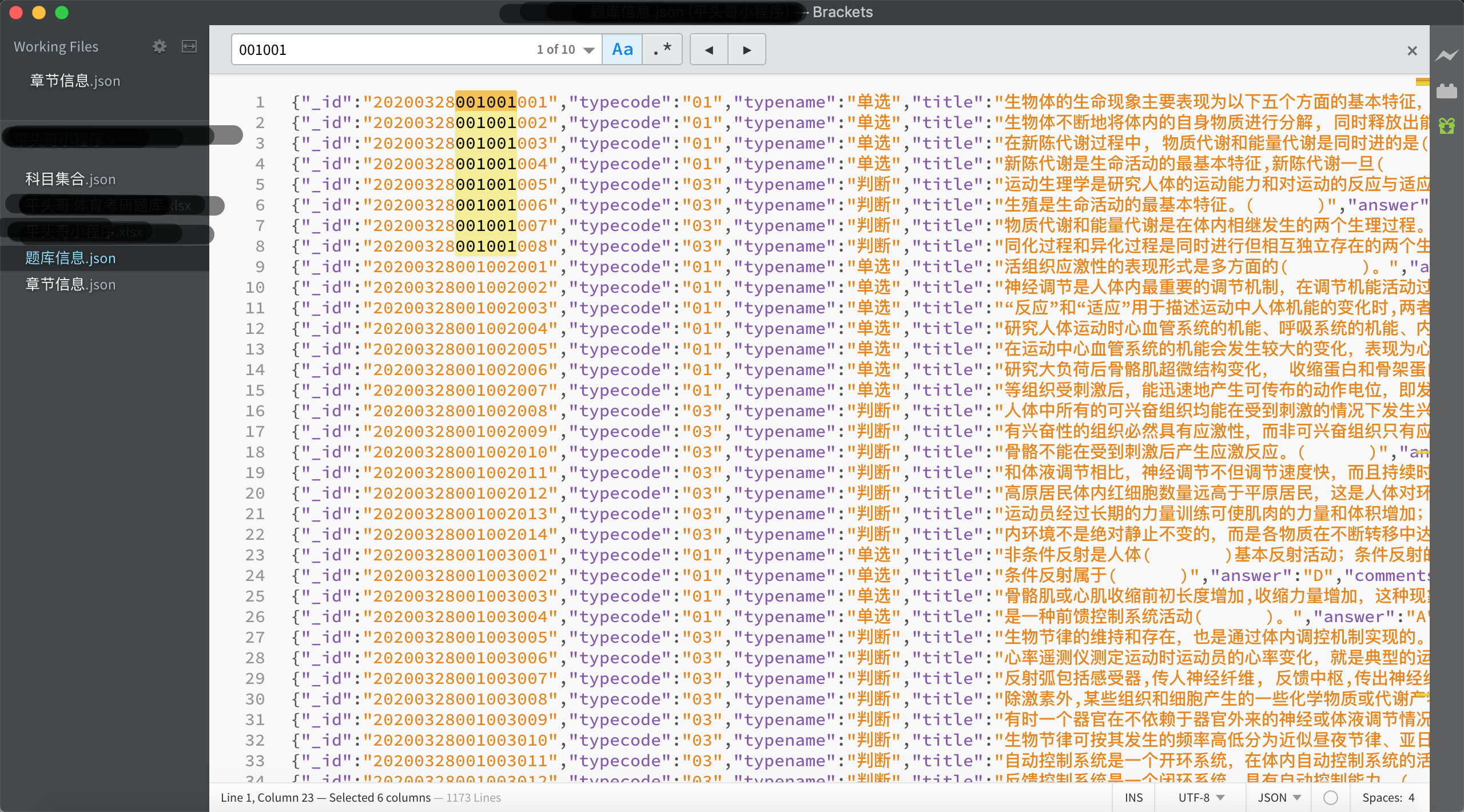Close the find bar
The image size is (1464, 812).
(1412, 51)
